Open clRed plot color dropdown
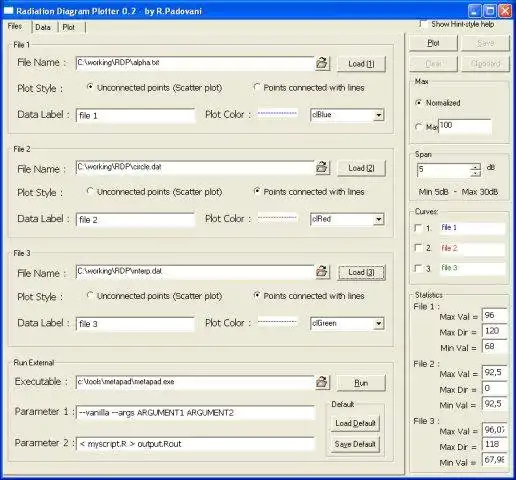 (378, 219)
